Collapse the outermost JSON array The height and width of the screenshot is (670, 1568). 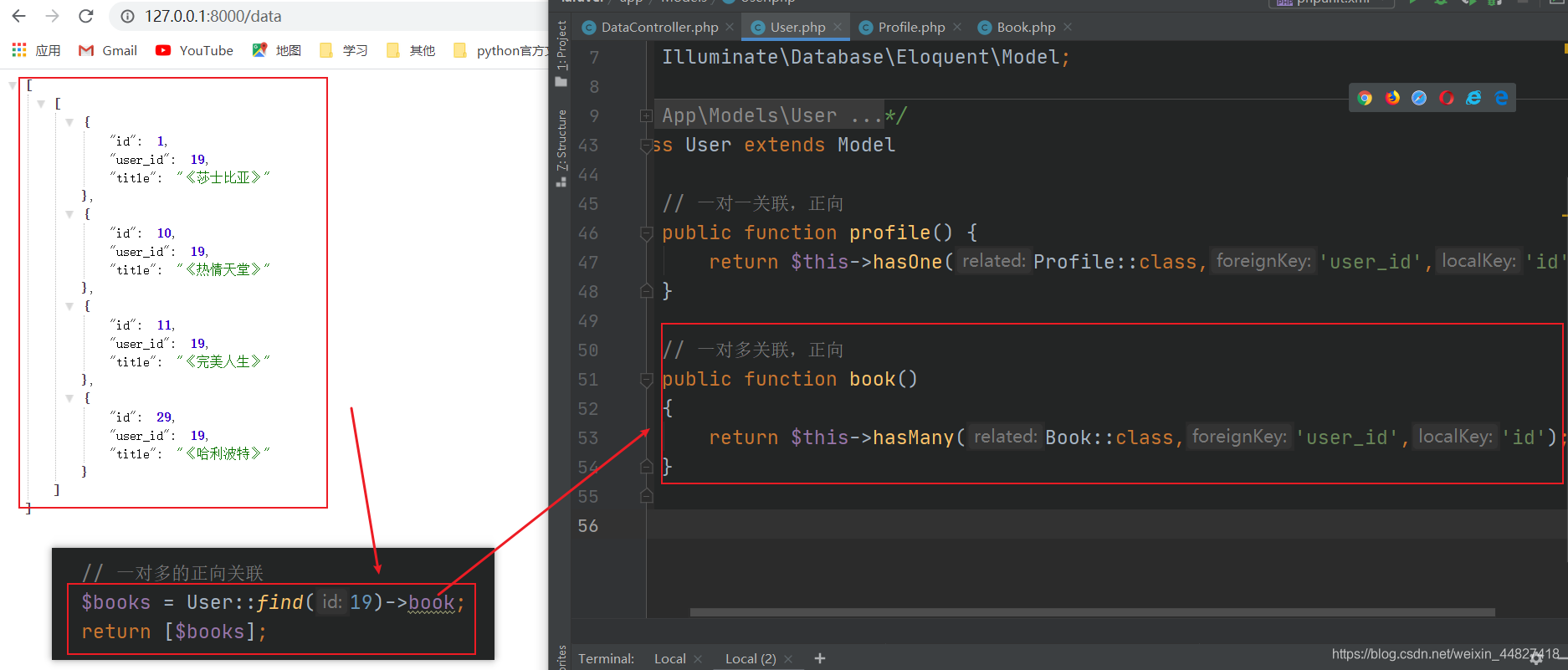coord(12,85)
